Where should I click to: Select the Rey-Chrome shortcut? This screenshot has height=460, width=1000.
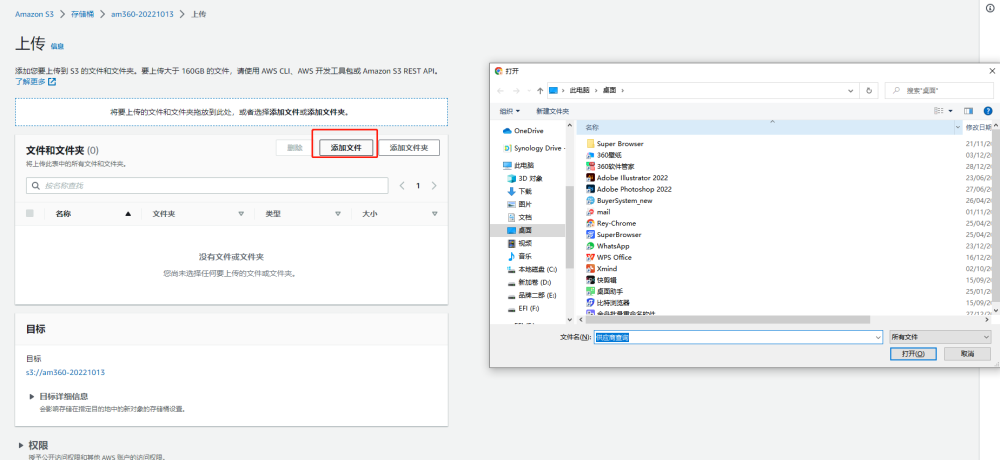tap(611, 223)
